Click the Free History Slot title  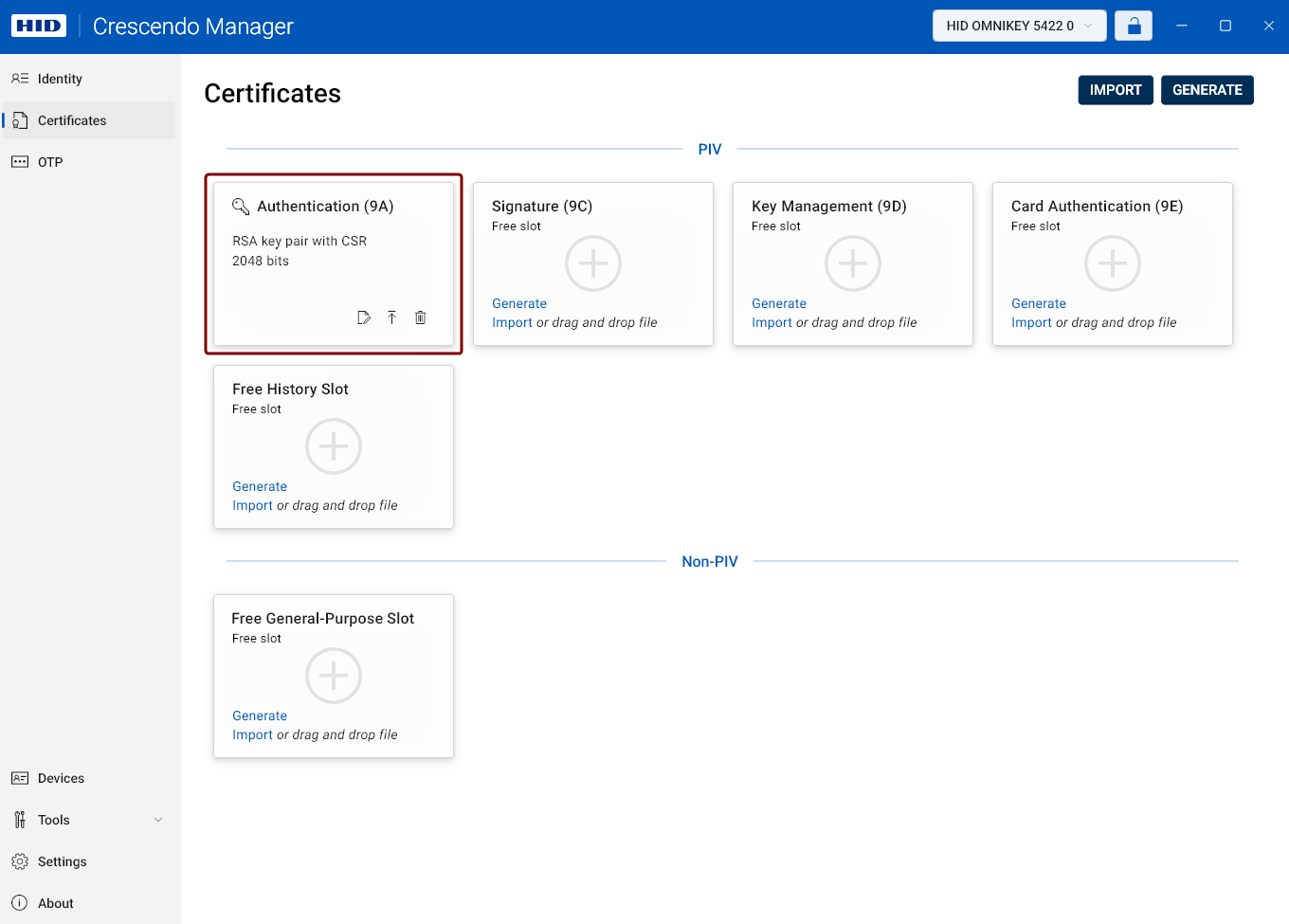pos(290,390)
